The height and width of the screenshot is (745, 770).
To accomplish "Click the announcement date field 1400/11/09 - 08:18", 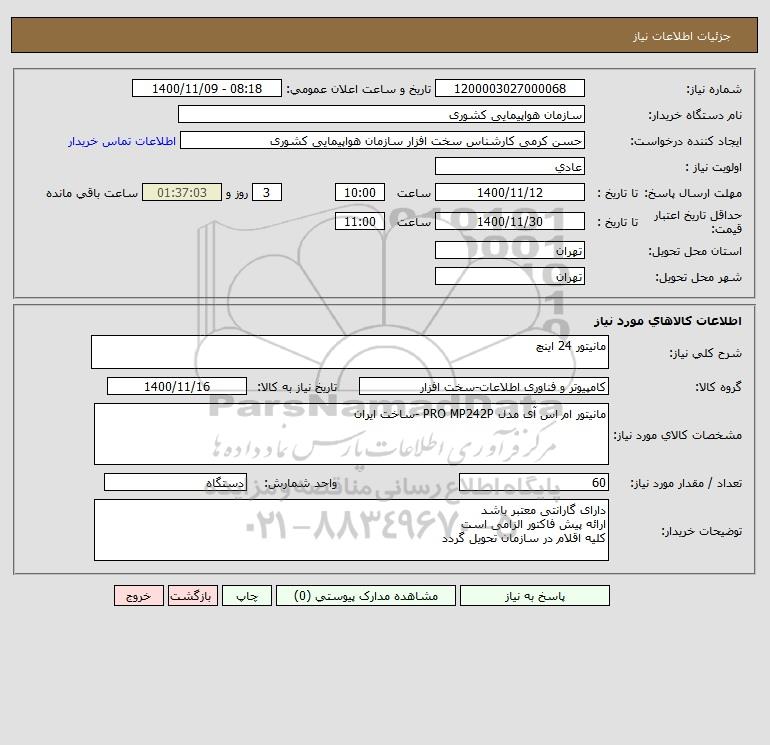I will click(207, 88).
